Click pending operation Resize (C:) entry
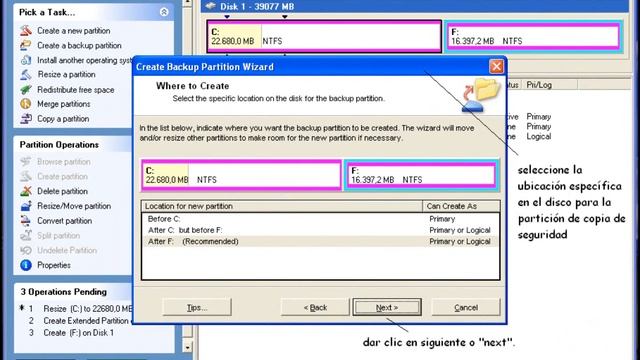This screenshot has width=640, height=360. coord(87,309)
